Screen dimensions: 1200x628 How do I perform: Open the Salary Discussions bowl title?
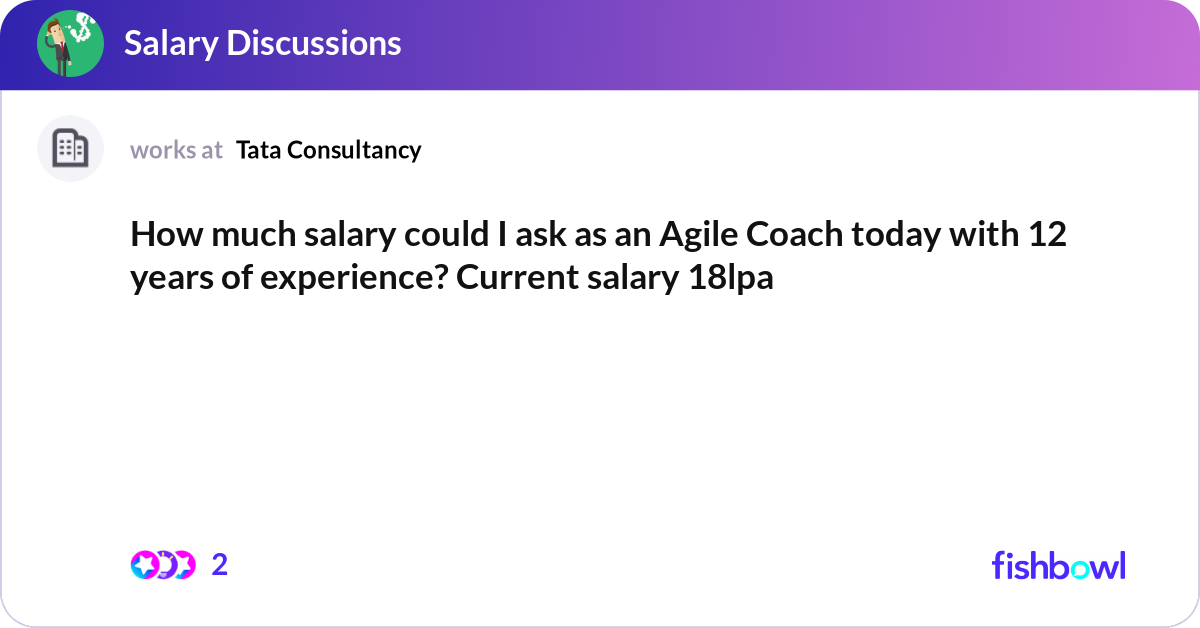point(262,43)
